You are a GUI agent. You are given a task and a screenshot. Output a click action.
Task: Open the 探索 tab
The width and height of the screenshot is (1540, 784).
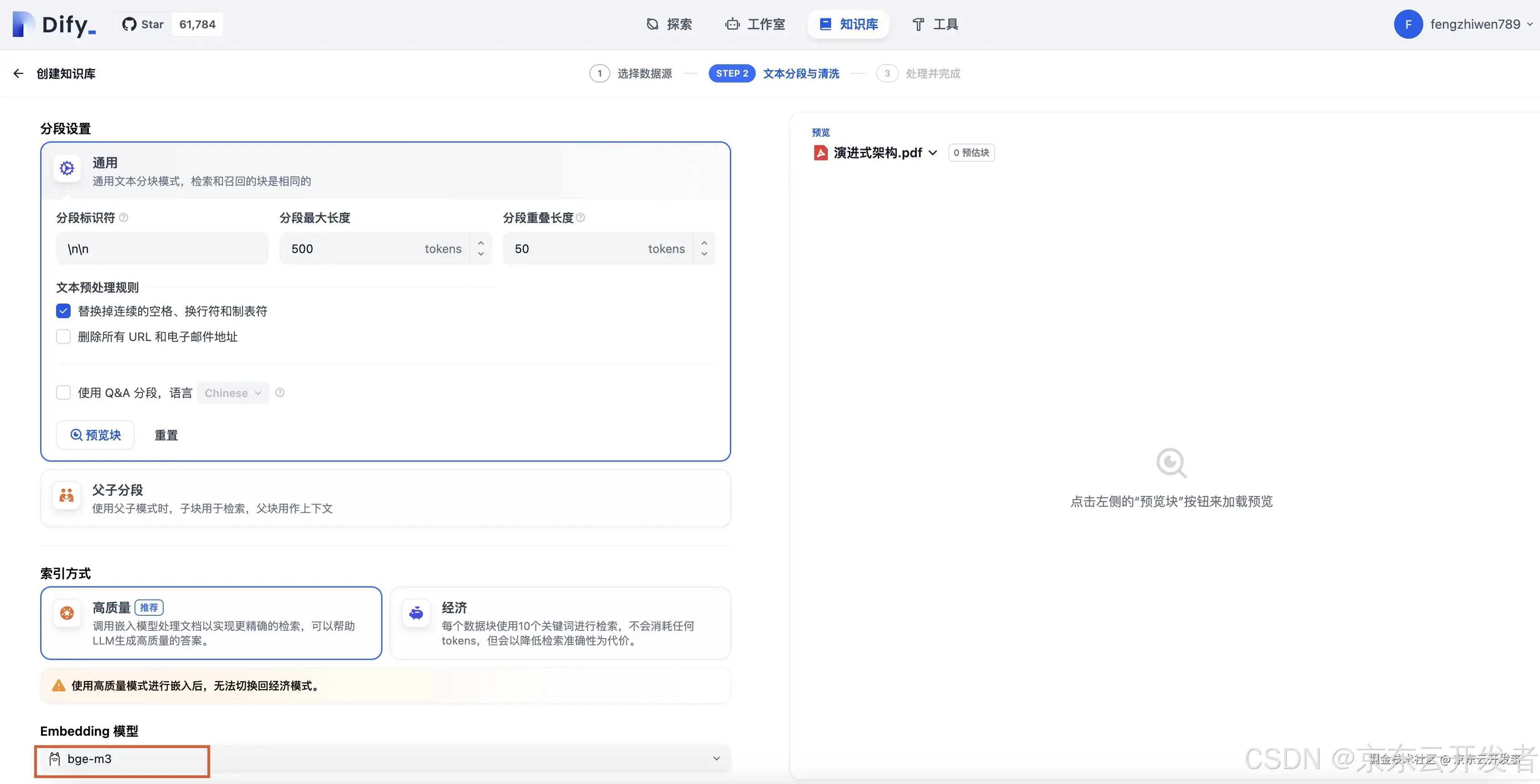(x=669, y=25)
